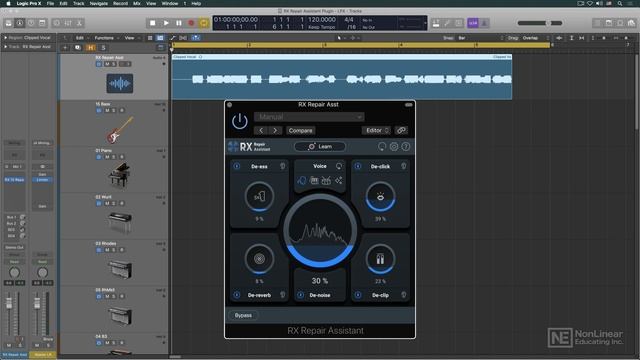Toggle the yellow Cycle mode button

click(x=204, y=23)
